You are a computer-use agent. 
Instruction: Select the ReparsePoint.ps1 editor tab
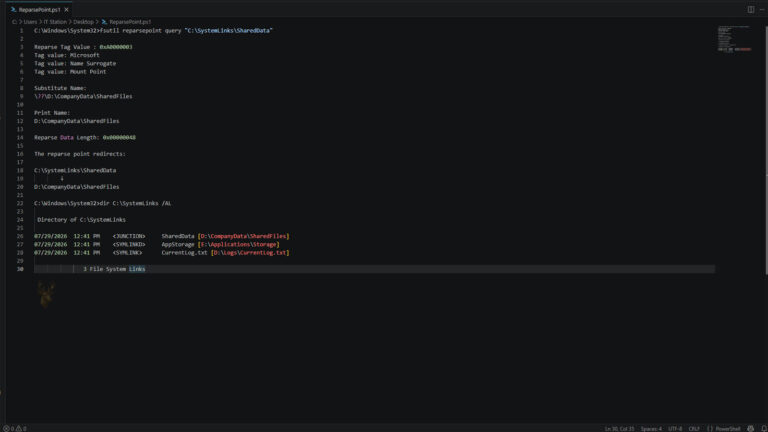coord(40,9)
